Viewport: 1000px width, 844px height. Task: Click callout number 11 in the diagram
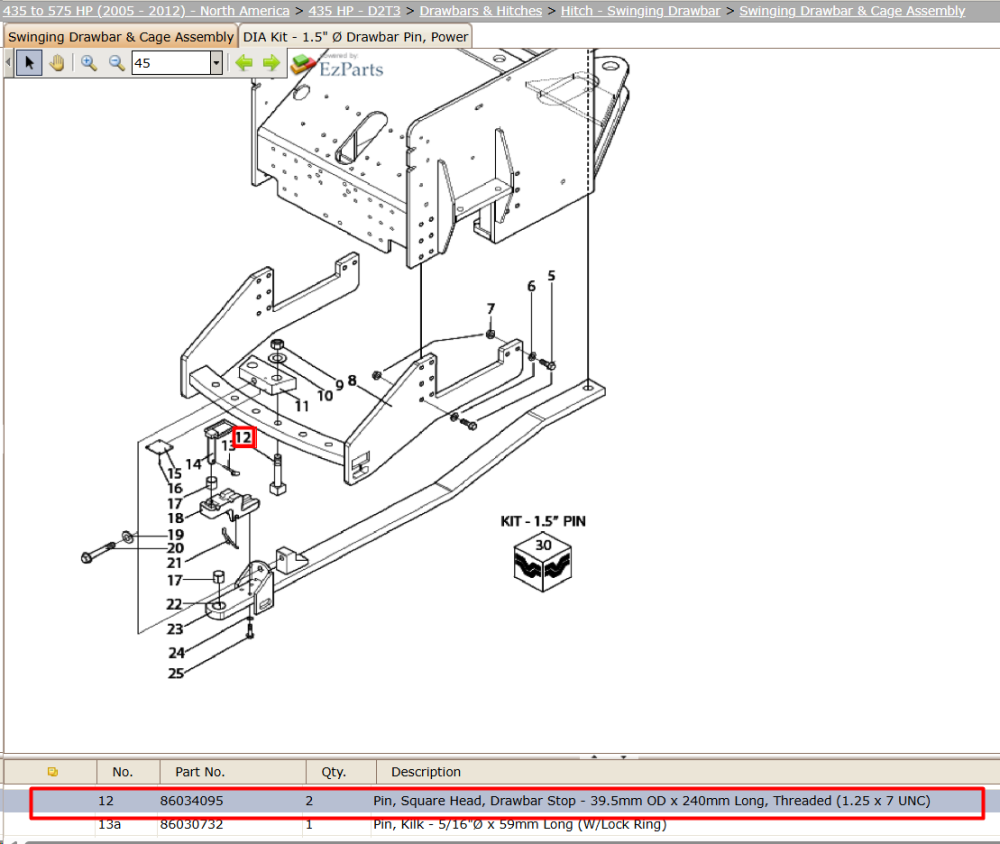(x=302, y=406)
